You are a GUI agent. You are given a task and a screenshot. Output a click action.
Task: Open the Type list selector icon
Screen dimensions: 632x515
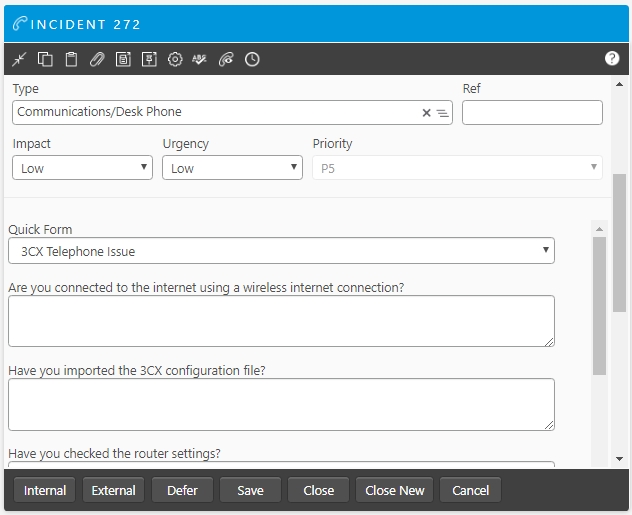coord(442,113)
